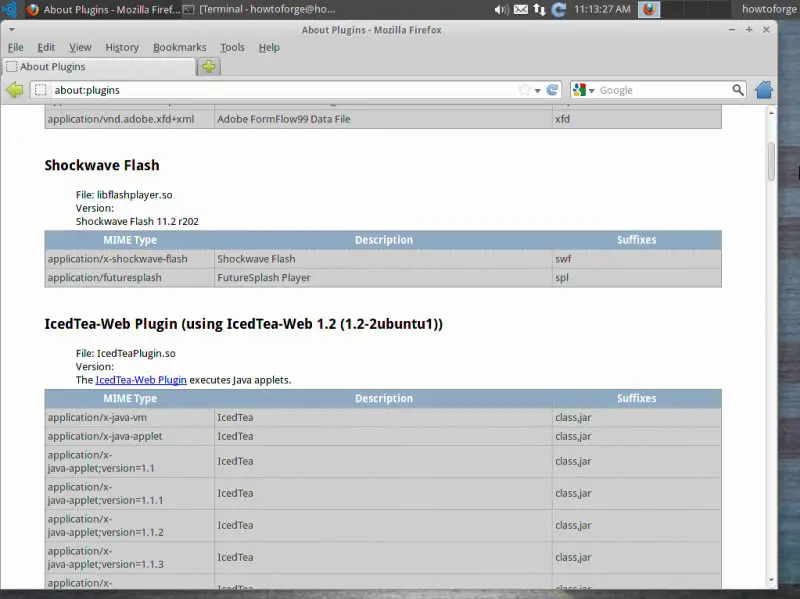800x599 pixels.
Task: Click the Adobe FormFlow99 Data File cell
Action: 383,119
